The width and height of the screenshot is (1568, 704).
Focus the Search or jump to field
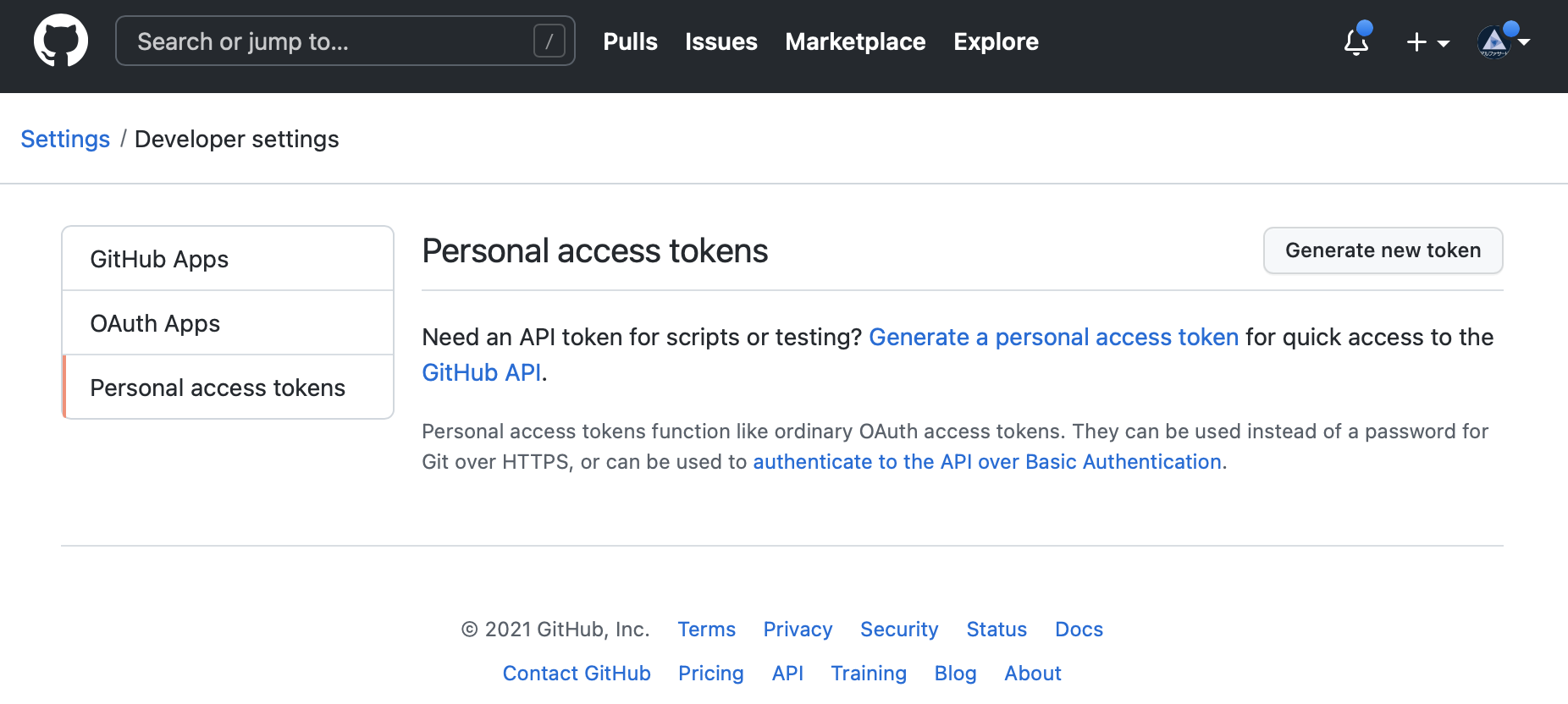click(x=330, y=41)
